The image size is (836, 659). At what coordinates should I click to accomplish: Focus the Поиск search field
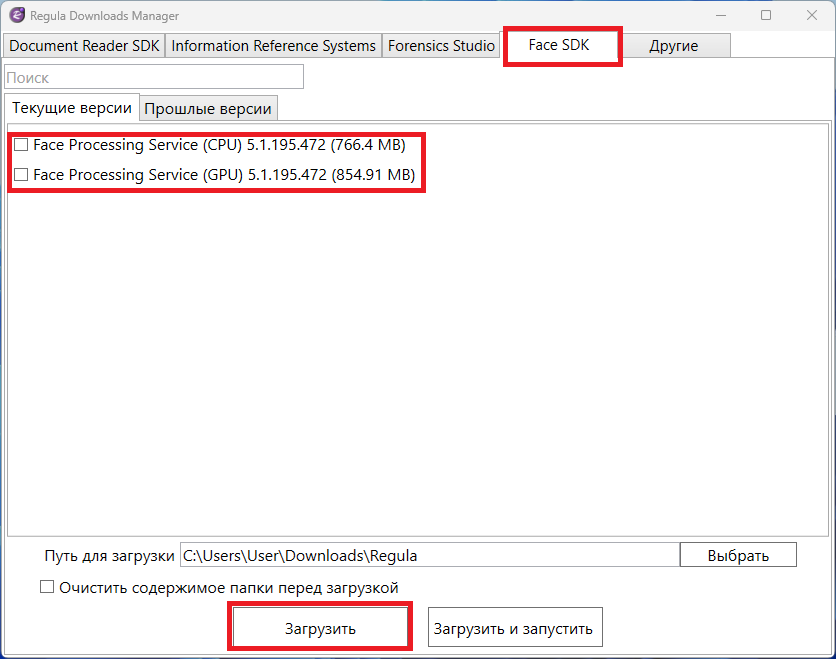(154, 77)
